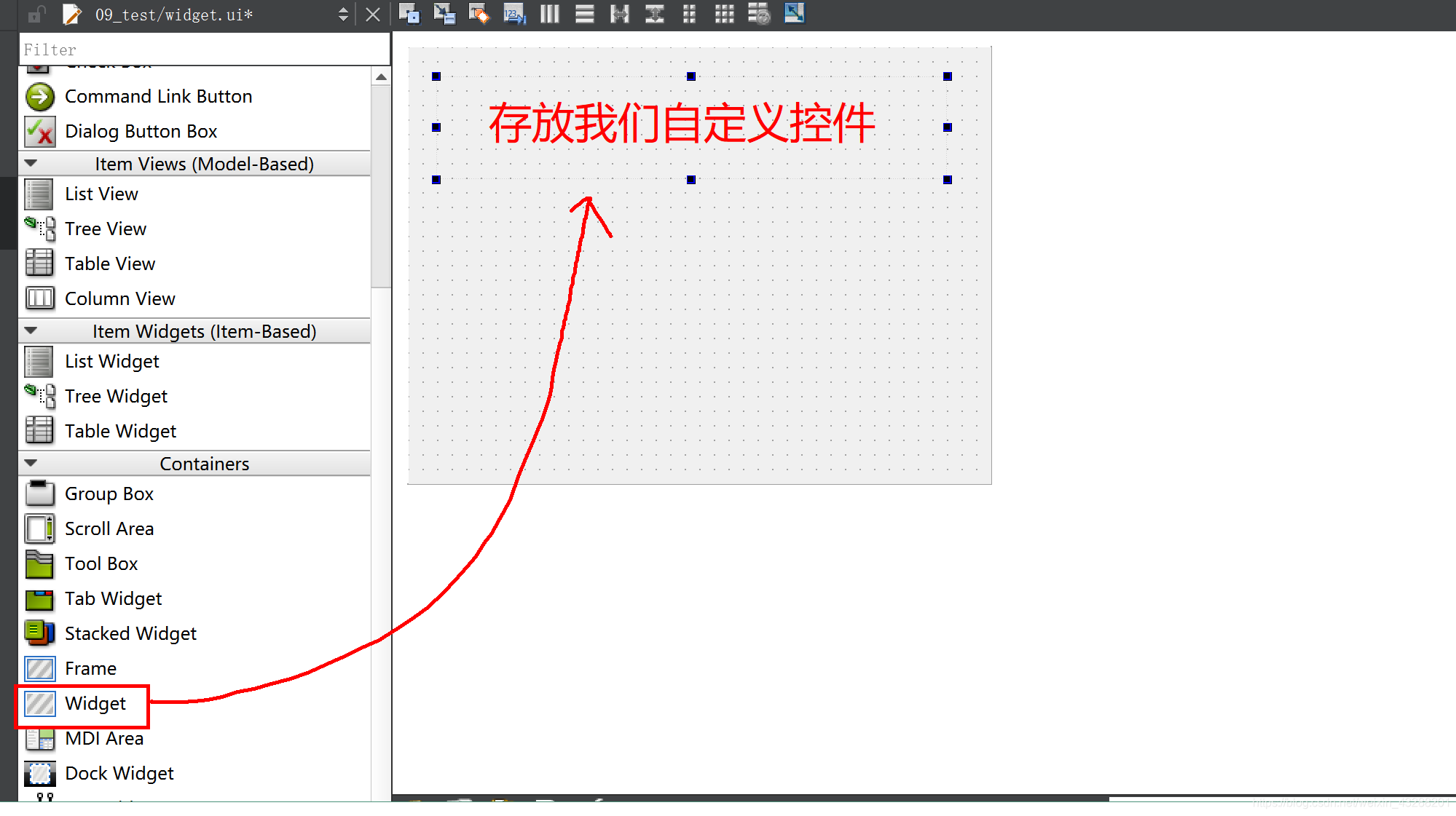Click the Stacked Widget icon
1456x816 pixels.
40,633
